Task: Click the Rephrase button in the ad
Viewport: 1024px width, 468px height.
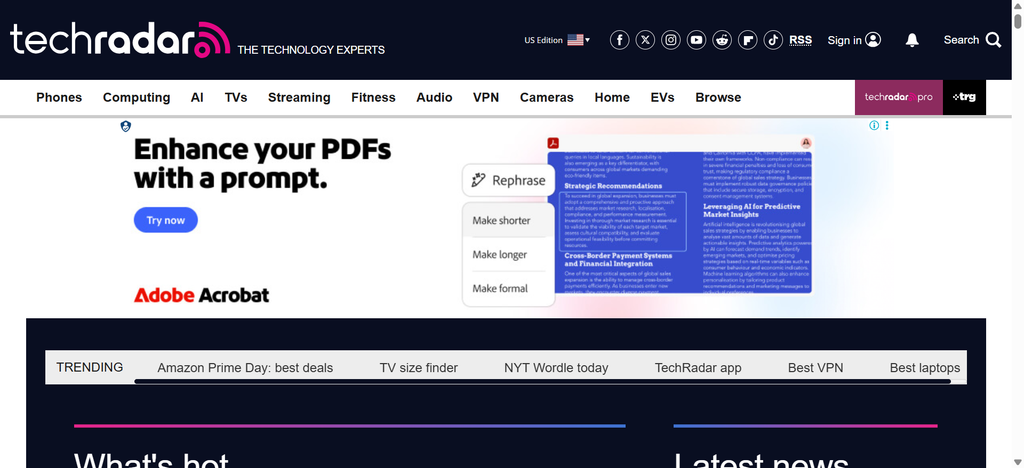Action: pos(508,180)
